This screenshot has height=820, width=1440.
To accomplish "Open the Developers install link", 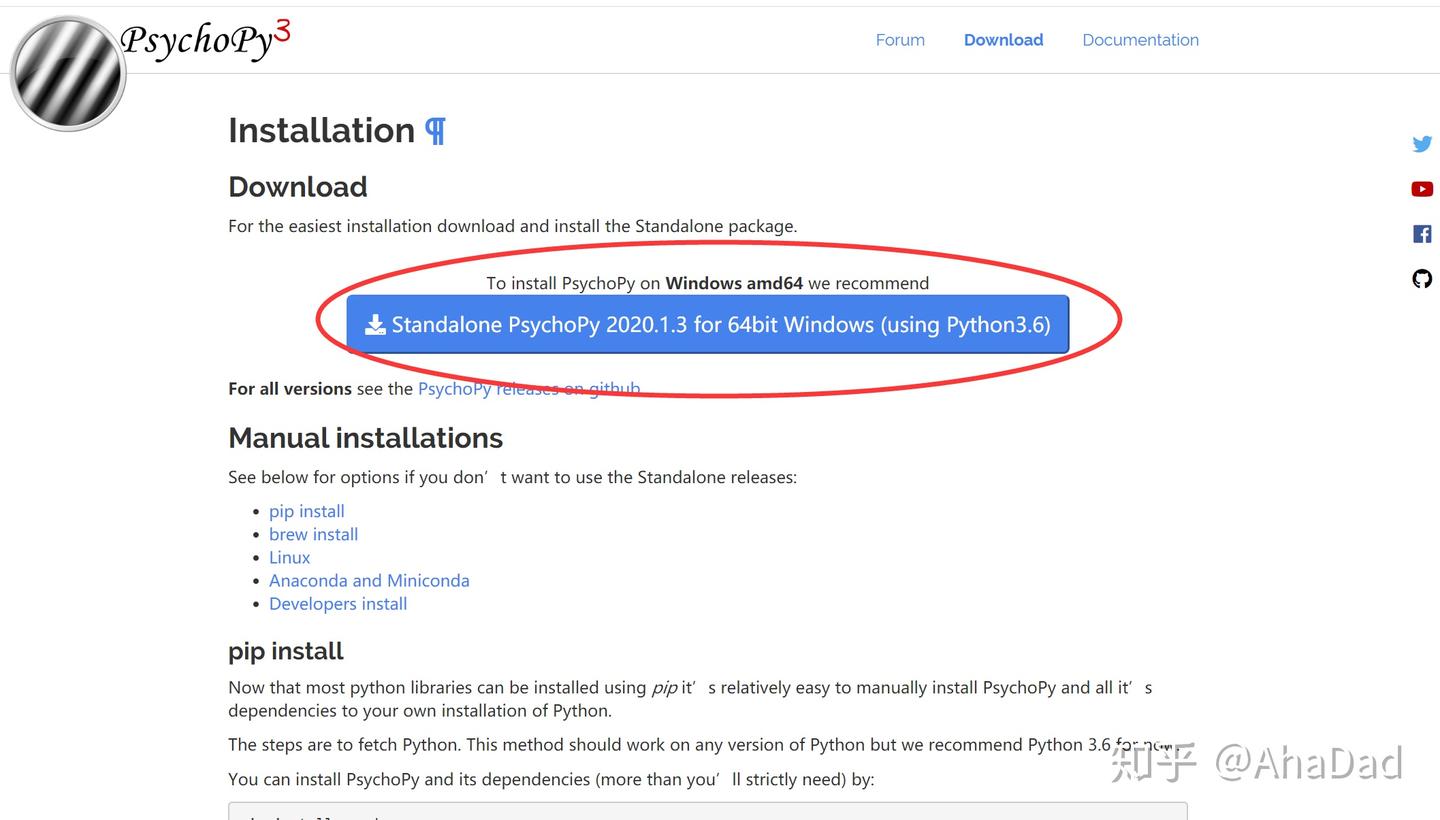I will (338, 603).
